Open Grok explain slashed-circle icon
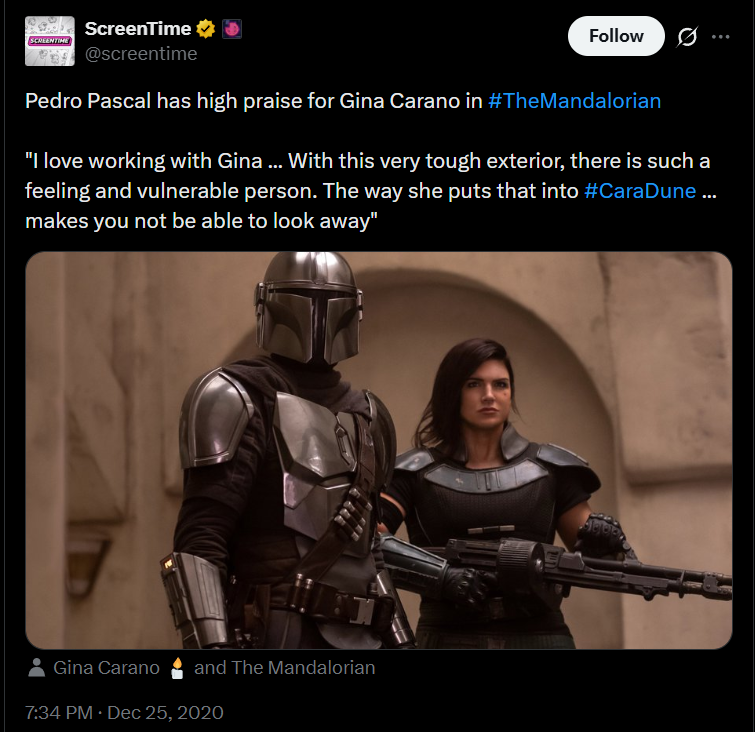 click(687, 37)
